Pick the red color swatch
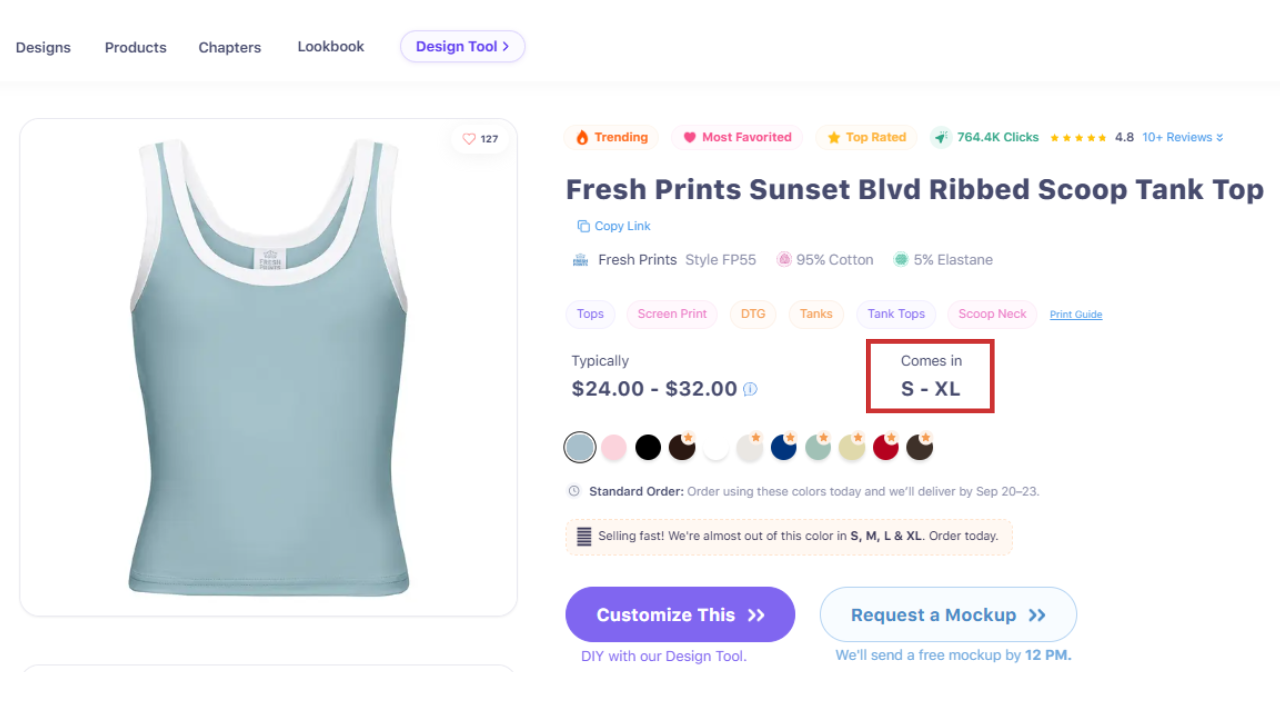1280x720 pixels. [885, 448]
